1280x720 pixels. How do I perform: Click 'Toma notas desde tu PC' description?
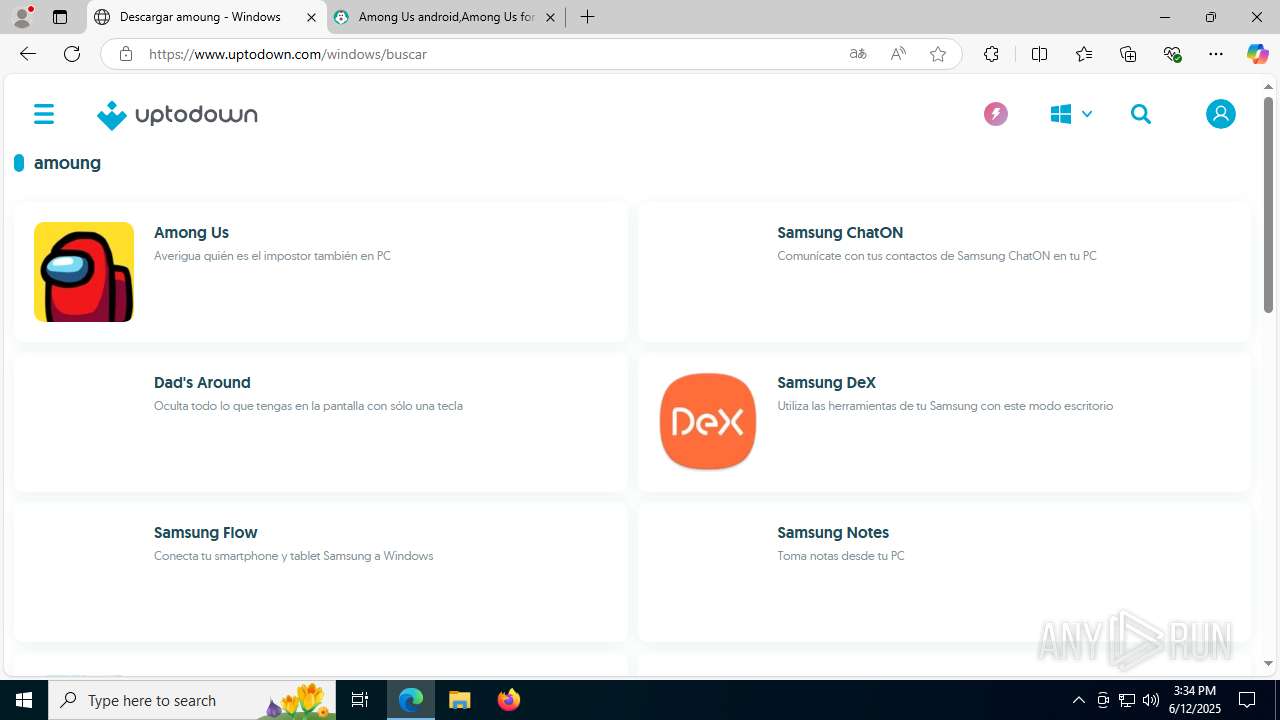click(x=841, y=556)
